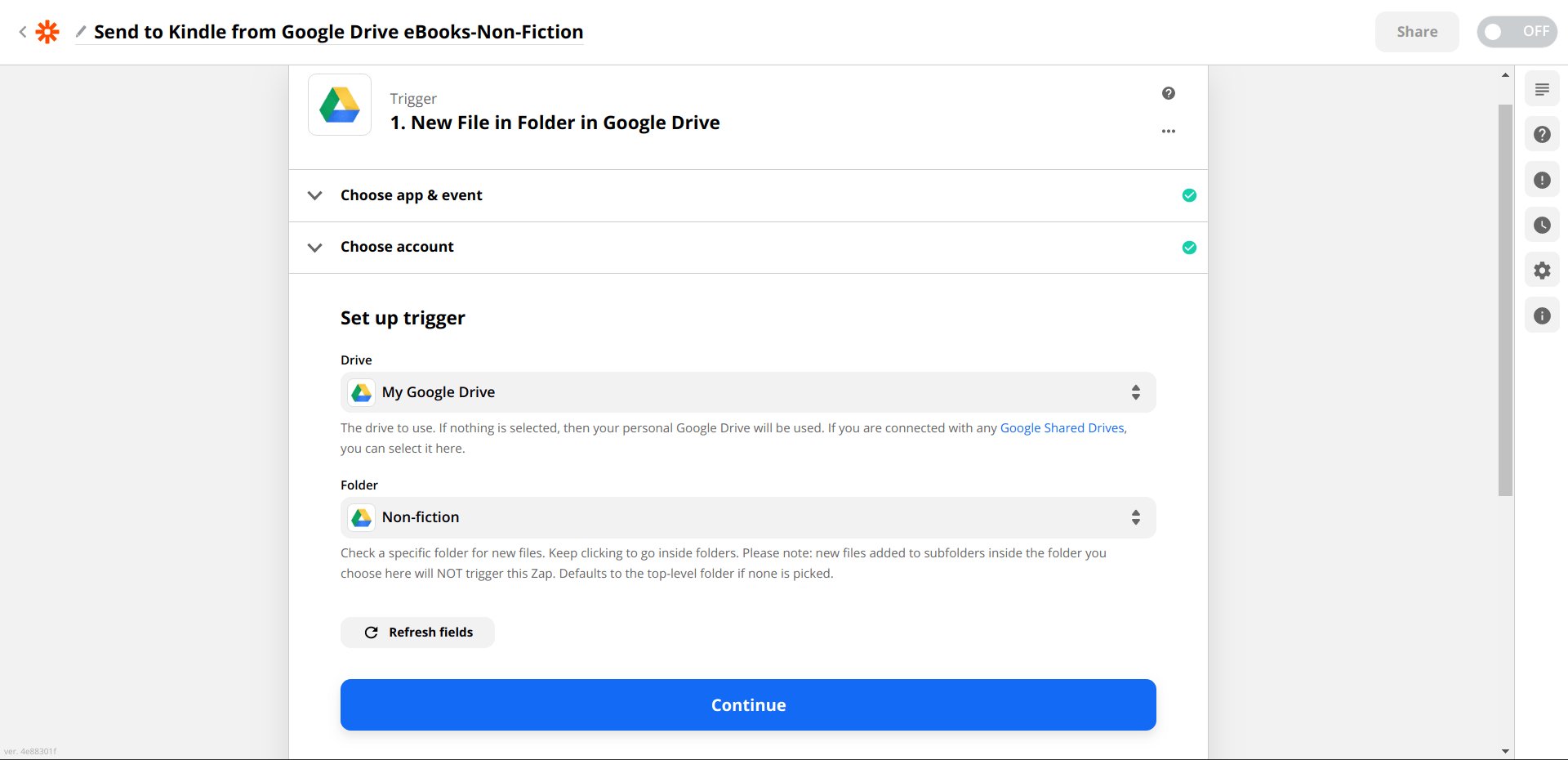View Zap issues via the alert icon
The width and height of the screenshot is (1568, 760).
click(1543, 179)
